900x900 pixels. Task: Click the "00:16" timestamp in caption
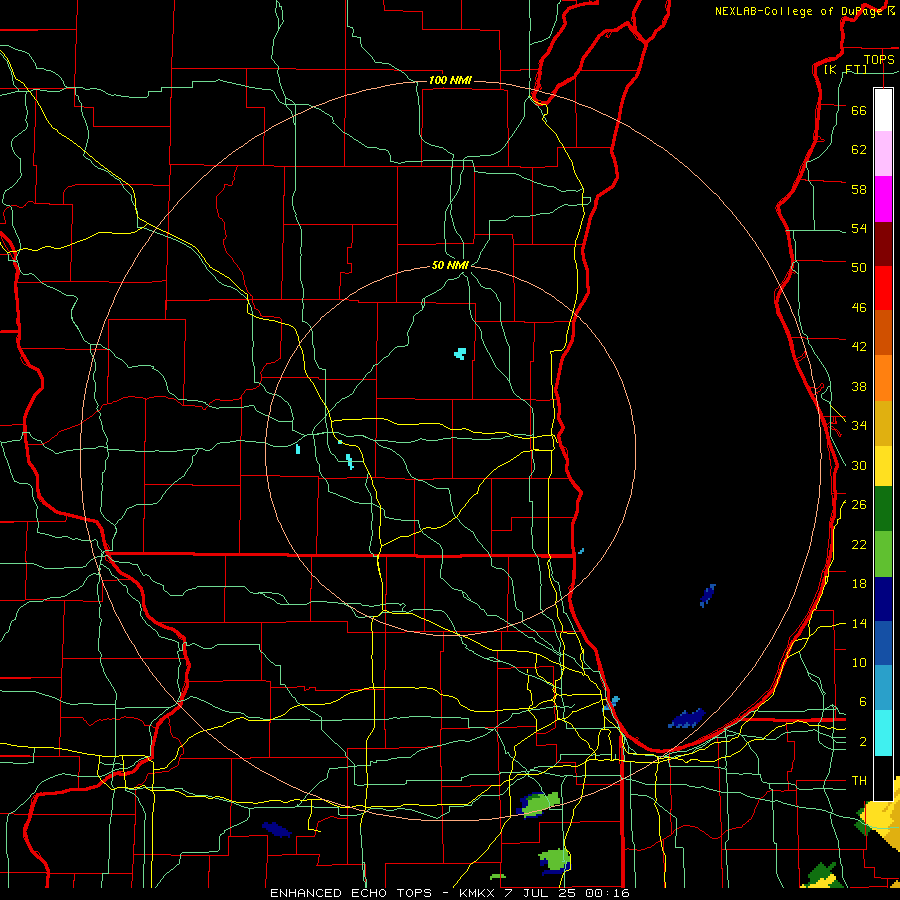point(607,893)
